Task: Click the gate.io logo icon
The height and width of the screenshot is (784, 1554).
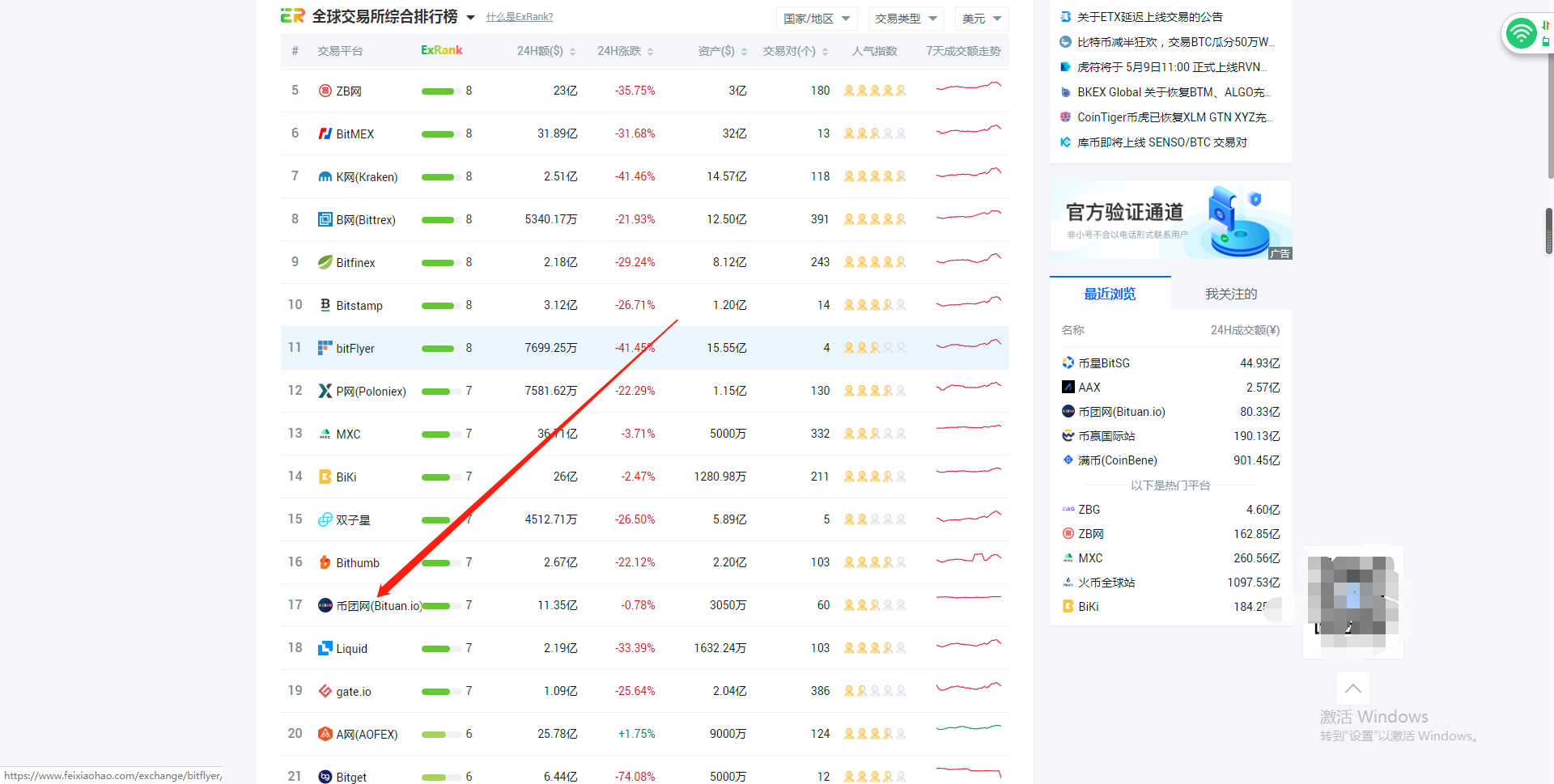Action: pyautogui.click(x=325, y=691)
